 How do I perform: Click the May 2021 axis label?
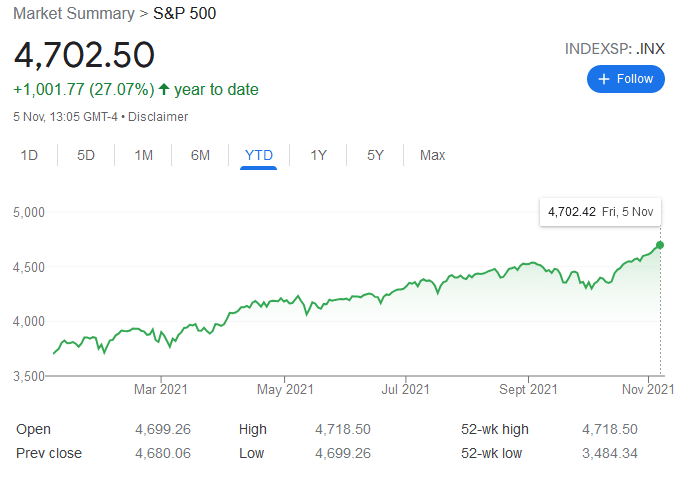pyautogui.click(x=285, y=389)
